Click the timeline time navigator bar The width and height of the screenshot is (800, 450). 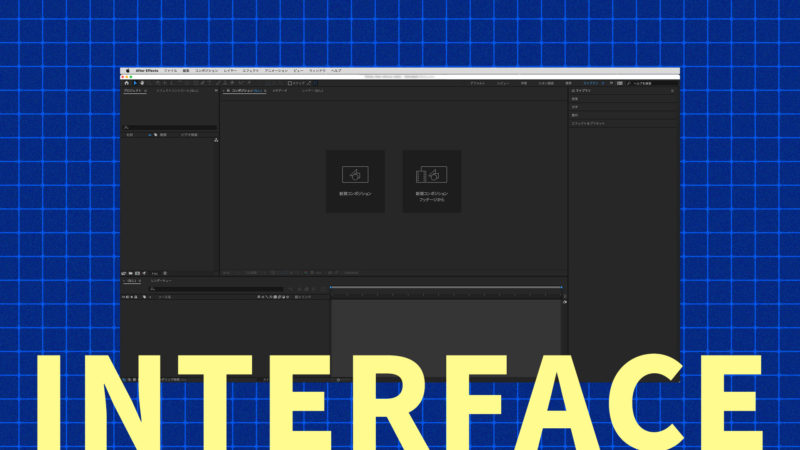[446, 287]
